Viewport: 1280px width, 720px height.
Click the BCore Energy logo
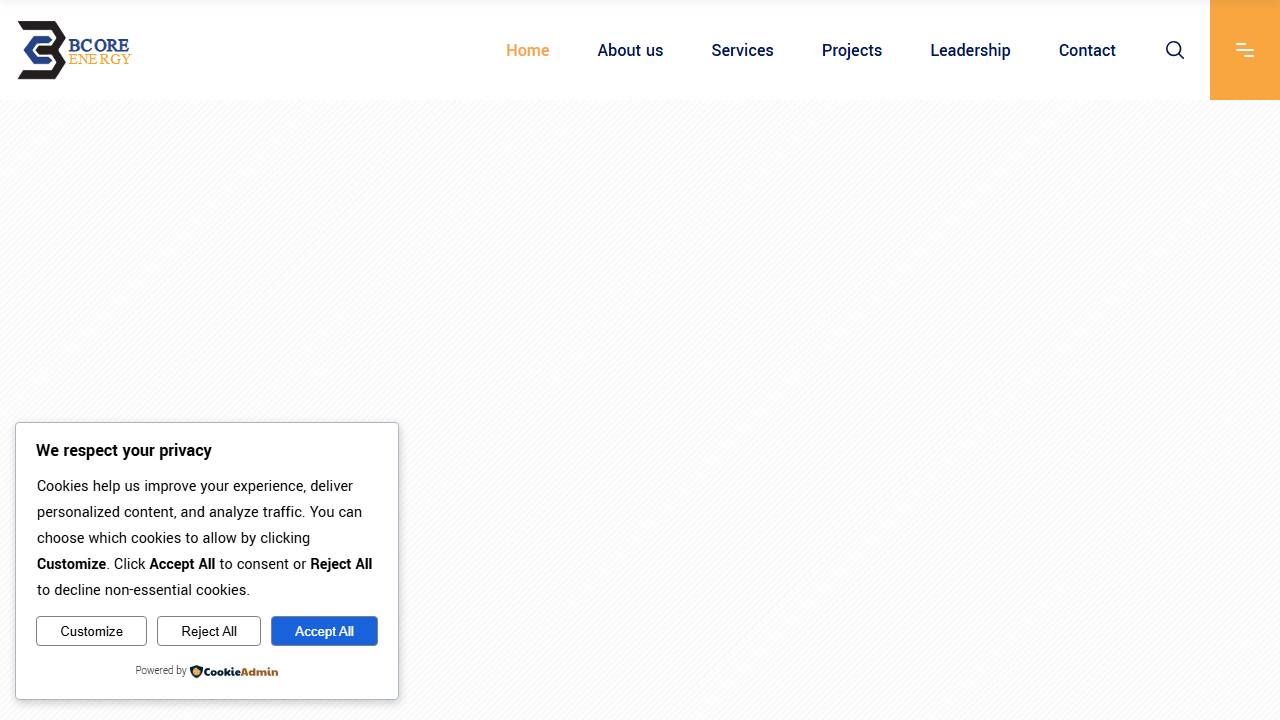coord(73,50)
